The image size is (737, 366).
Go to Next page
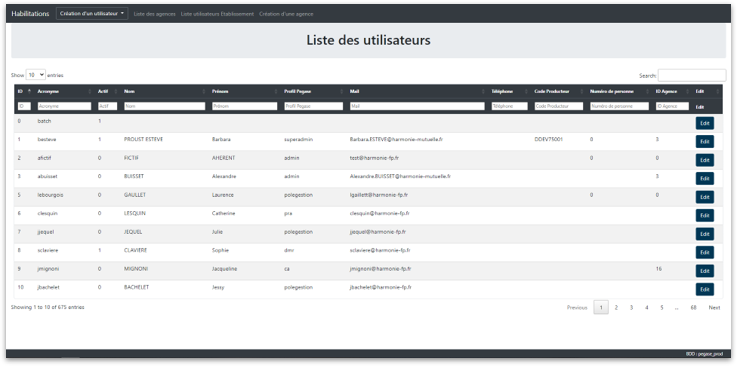tap(714, 308)
